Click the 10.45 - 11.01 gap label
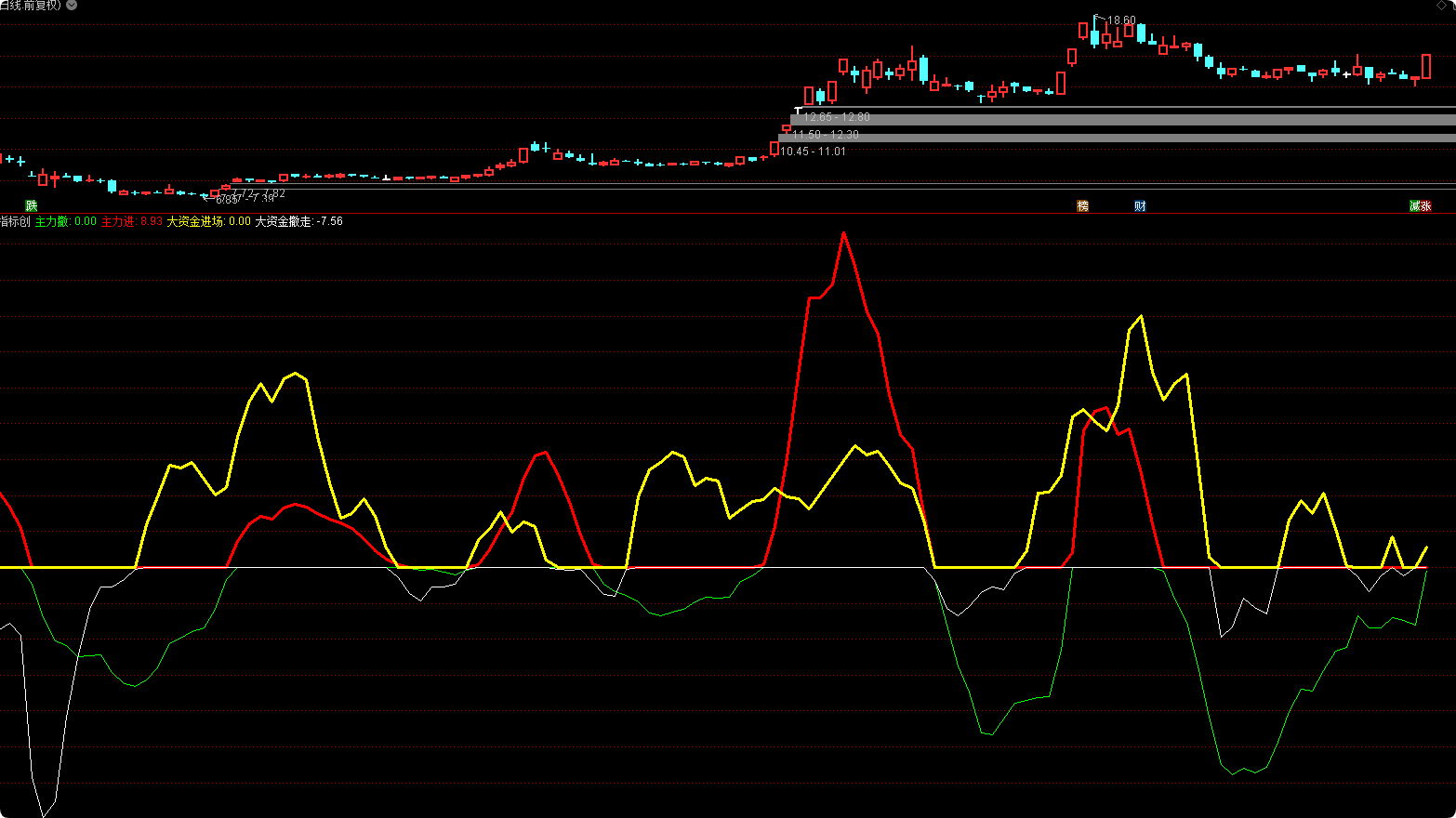1456x818 pixels. (x=814, y=152)
